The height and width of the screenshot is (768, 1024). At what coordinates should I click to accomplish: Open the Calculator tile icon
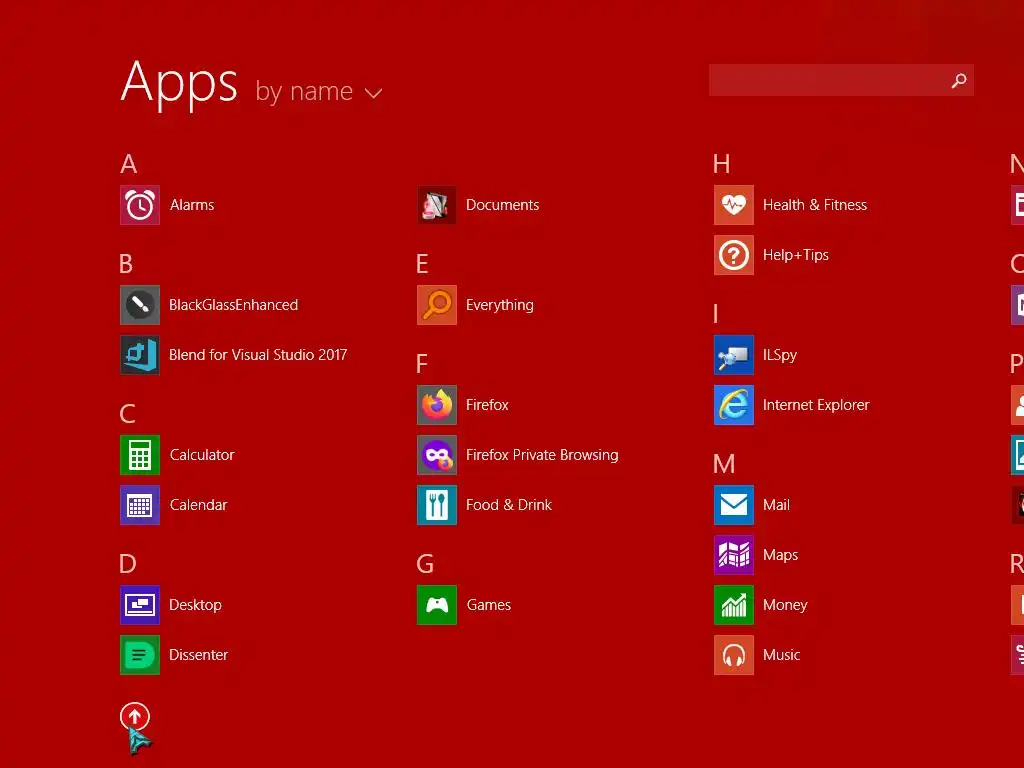click(x=140, y=455)
